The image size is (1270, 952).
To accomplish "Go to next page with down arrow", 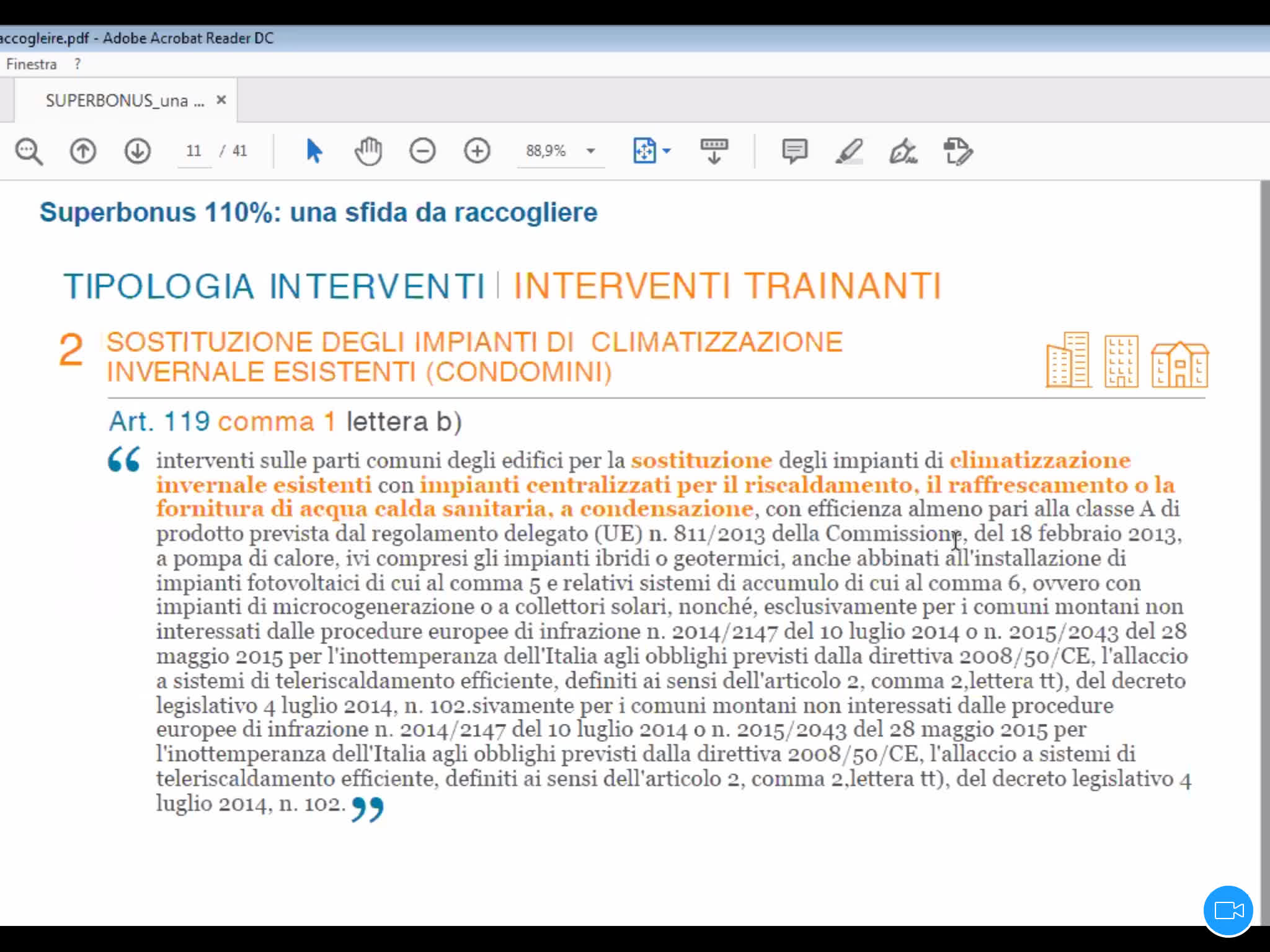I will point(137,151).
